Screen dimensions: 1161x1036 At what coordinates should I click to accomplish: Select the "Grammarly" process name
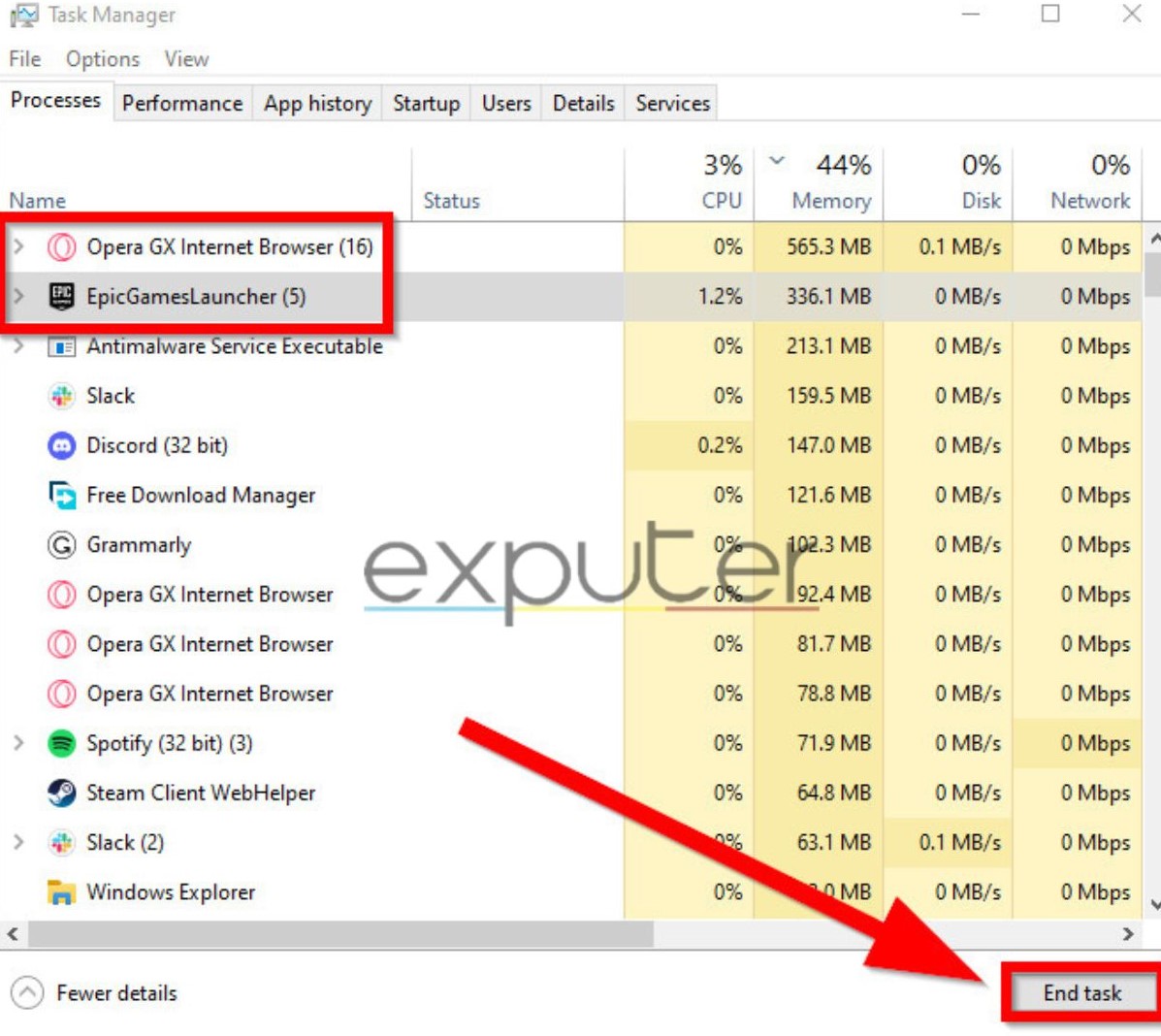(140, 545)
